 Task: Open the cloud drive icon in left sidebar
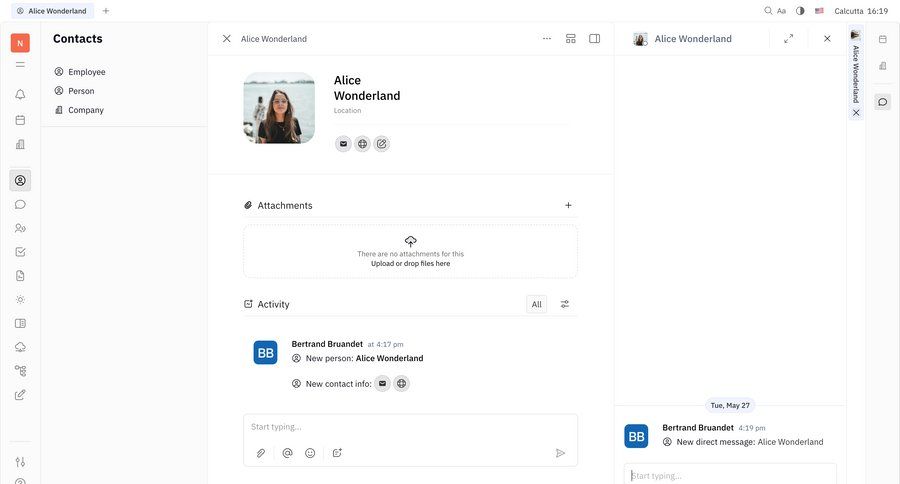point(20,347)
